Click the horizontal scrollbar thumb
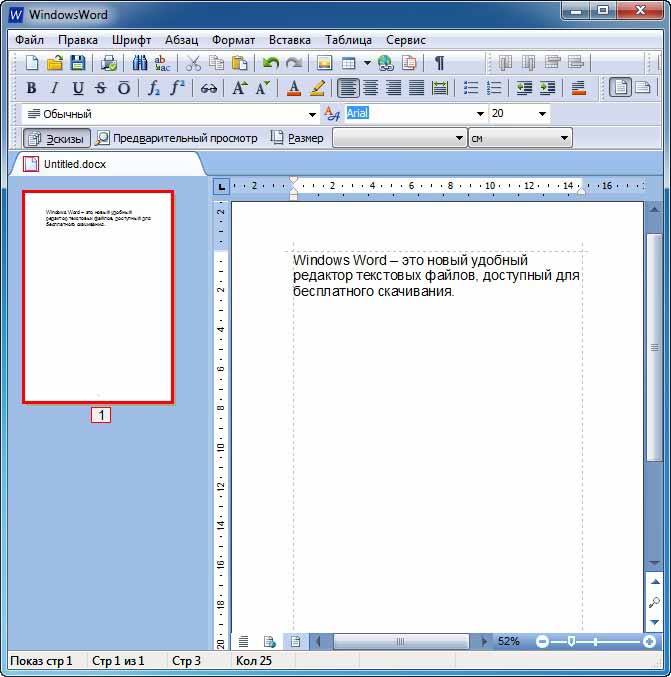Screen dimensions: 671x677 coord(401,642)
